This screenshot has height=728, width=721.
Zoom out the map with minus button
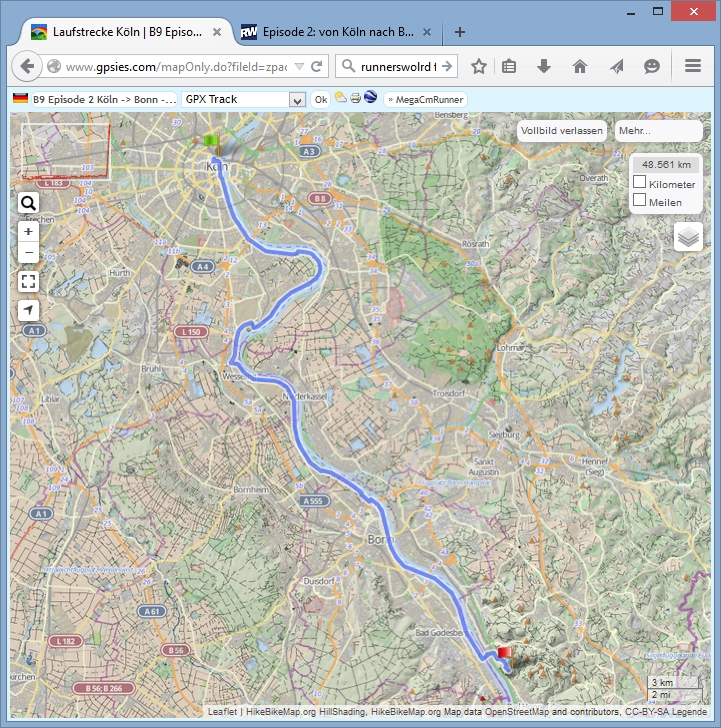(28, 253)
